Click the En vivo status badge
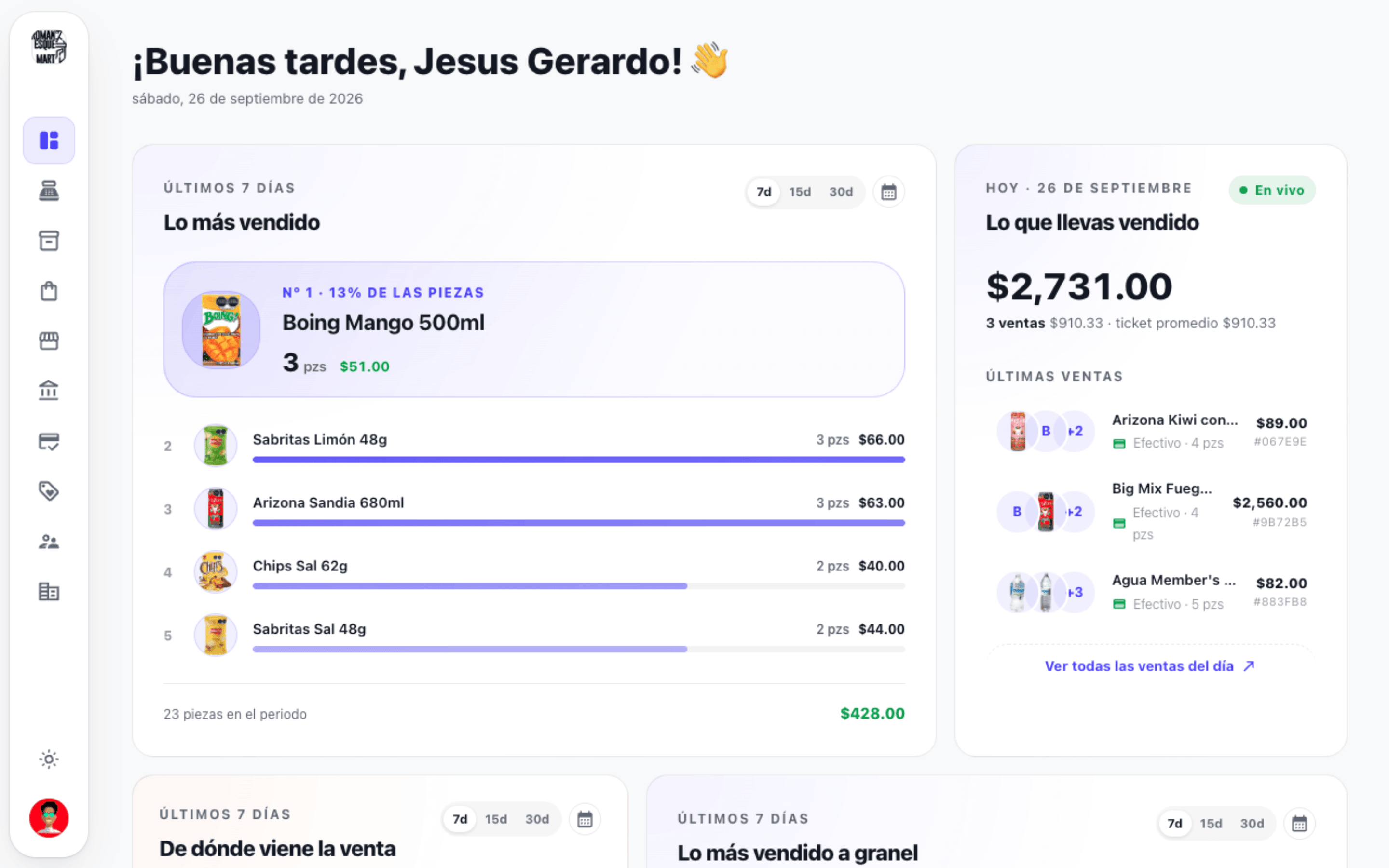Image resolution: width=1389 pixels, height=868 pixels. (1272, 190)
